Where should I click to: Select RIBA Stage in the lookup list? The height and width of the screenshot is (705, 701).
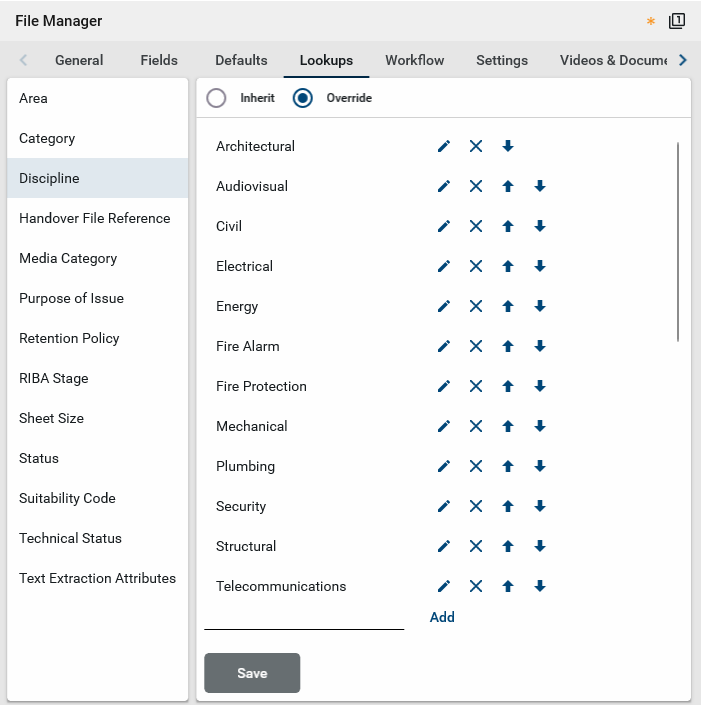coord(54,378)
